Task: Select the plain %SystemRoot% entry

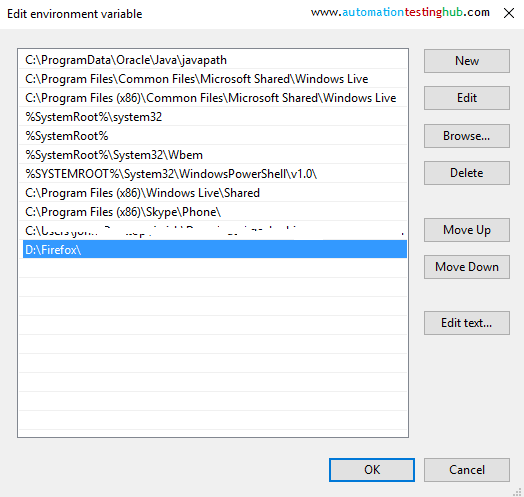Action: (x=213, y=136)
